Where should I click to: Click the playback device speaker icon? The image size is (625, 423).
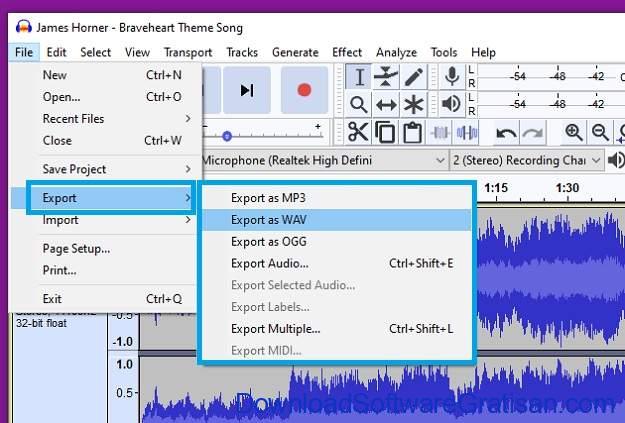(616, 160)
